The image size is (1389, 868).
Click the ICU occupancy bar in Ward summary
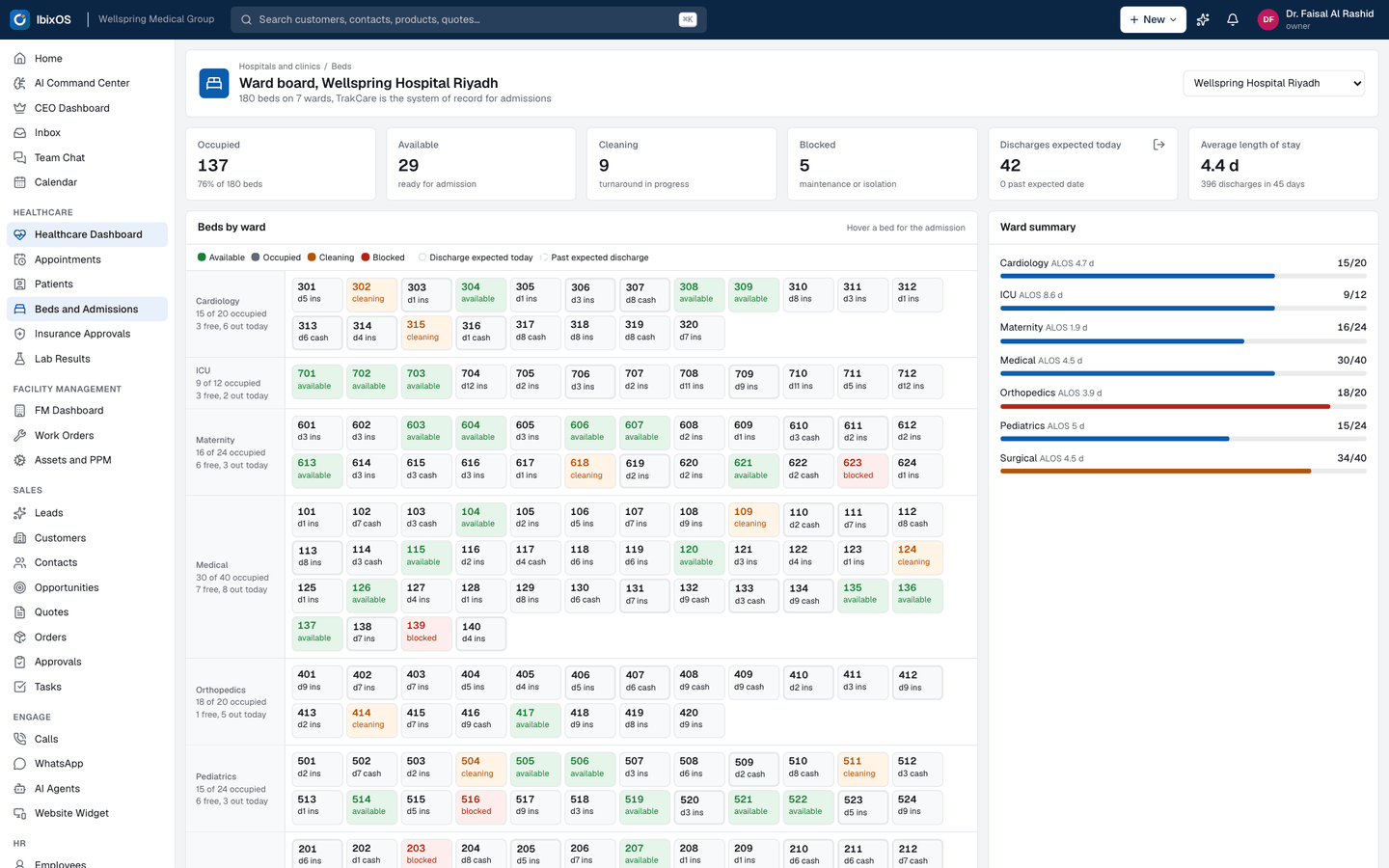click(1184, 309)
